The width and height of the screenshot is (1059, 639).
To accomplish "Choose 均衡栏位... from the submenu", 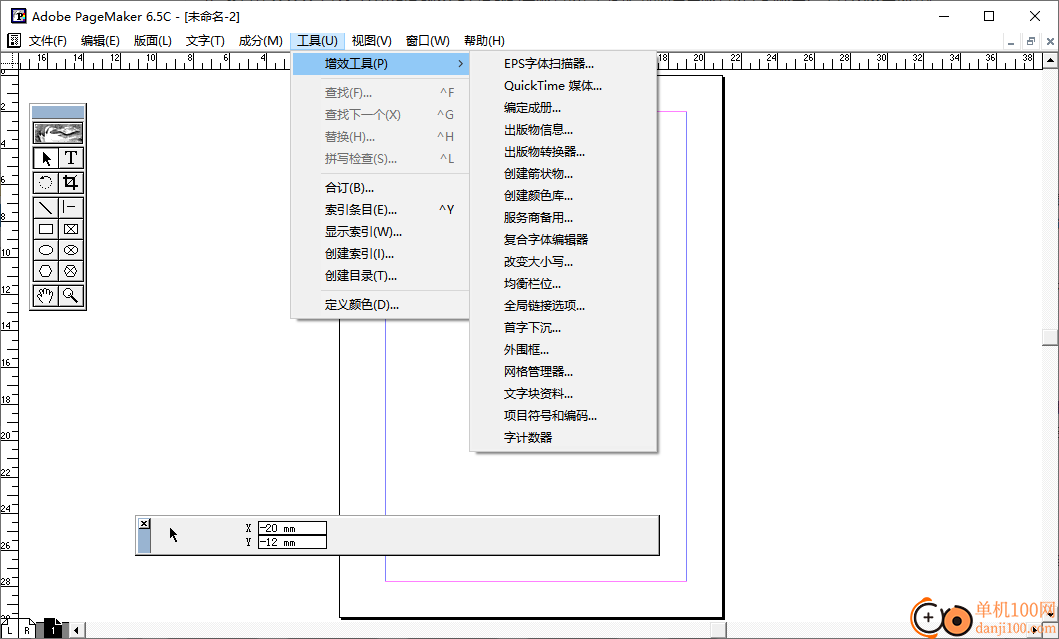I will pyautogui.click(x=563, y=284).
